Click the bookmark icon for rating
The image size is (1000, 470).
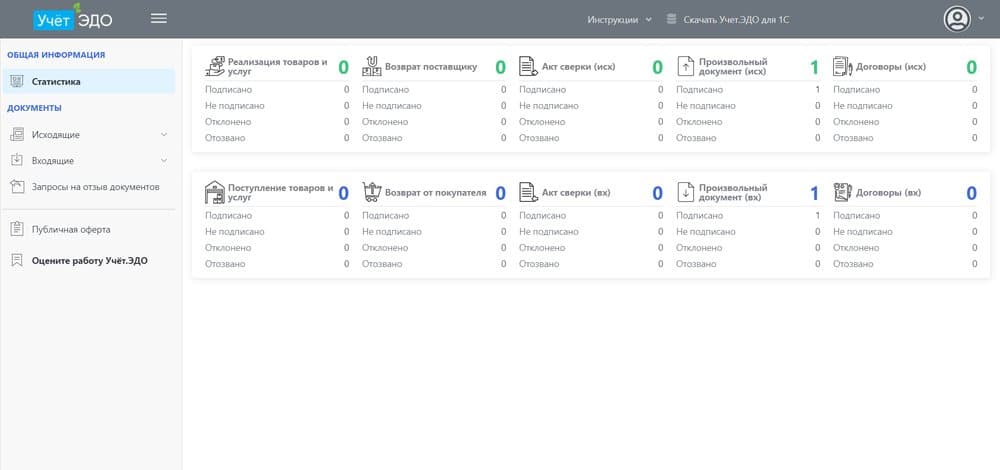tap(17, 260)
